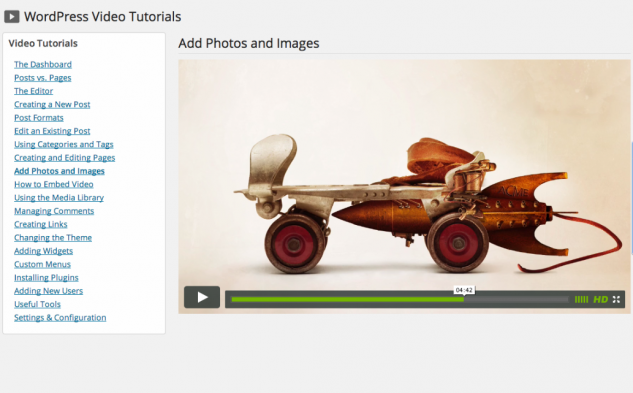Open the Post Formats tutorial
Screen dimensions: 633x393
coord(39,118)
